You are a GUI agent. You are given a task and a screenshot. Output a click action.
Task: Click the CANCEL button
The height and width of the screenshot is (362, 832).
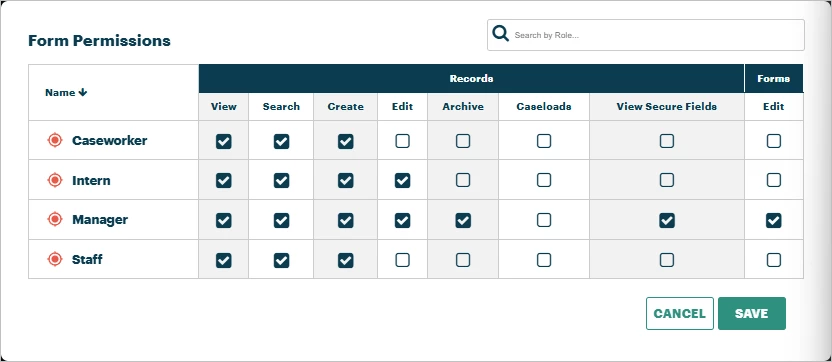click(x=680, y=314)
